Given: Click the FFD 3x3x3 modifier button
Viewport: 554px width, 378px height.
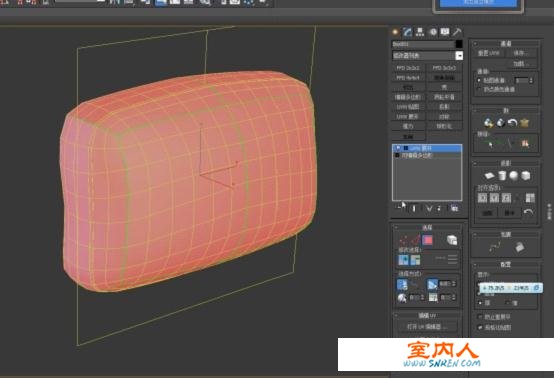Looking at the screenshot, I should click(444, 68).
